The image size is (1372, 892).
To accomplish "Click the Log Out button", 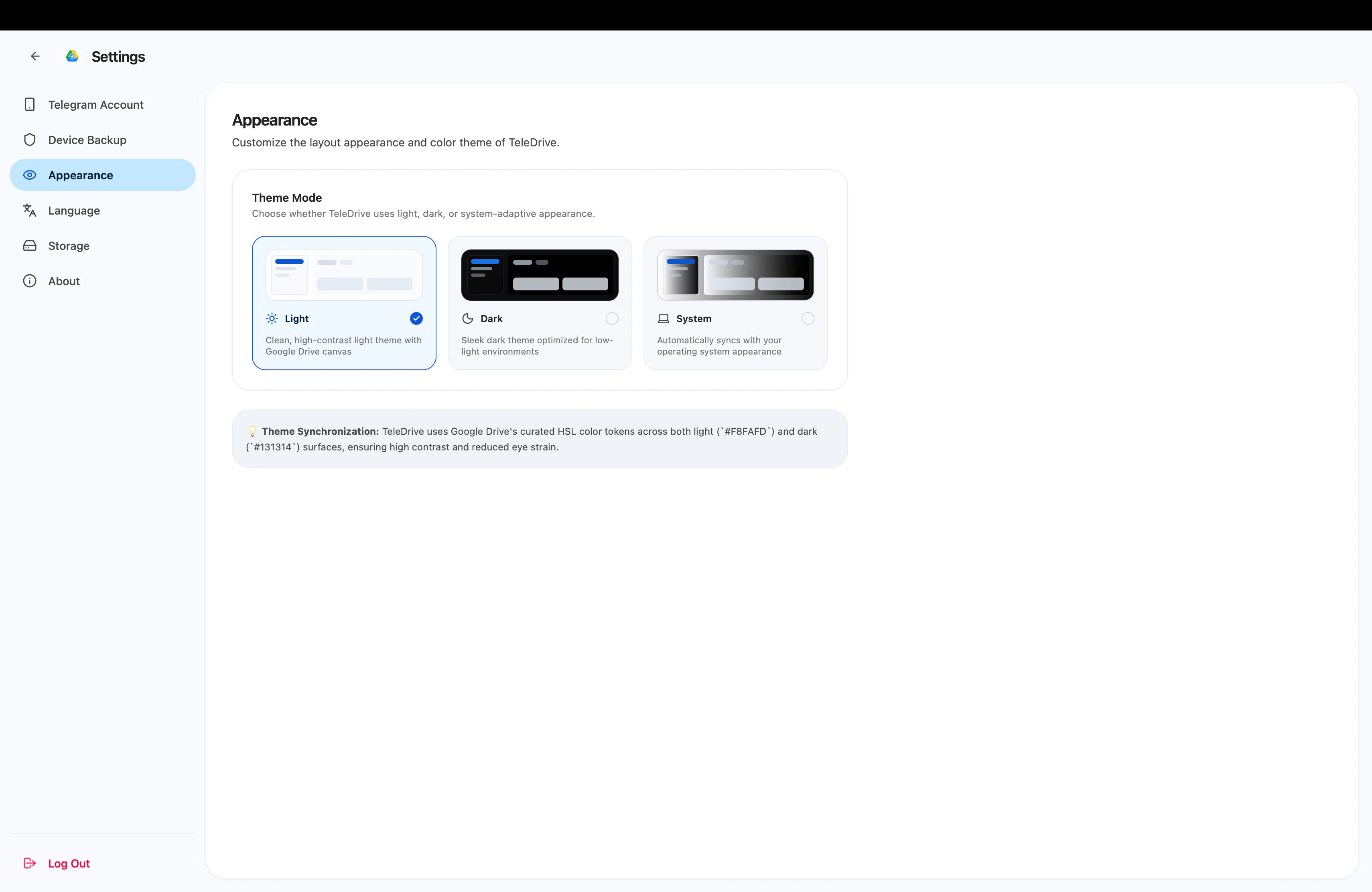I will pyautogui.click(x=103, y=863).
